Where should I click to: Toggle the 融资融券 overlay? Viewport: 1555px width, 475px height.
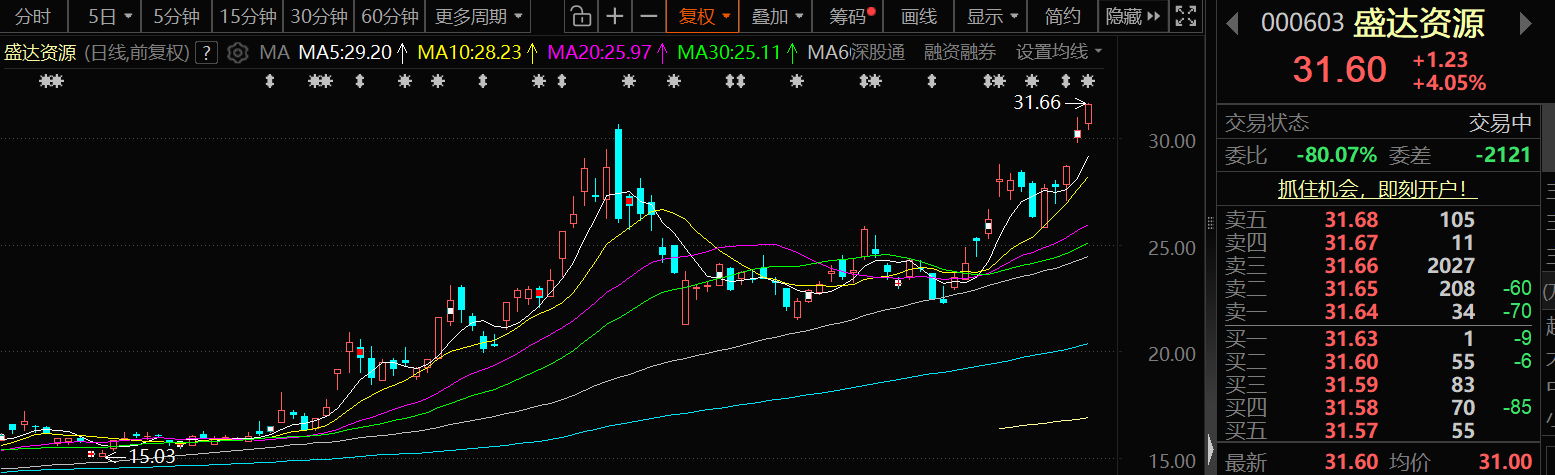click(959, 53)
